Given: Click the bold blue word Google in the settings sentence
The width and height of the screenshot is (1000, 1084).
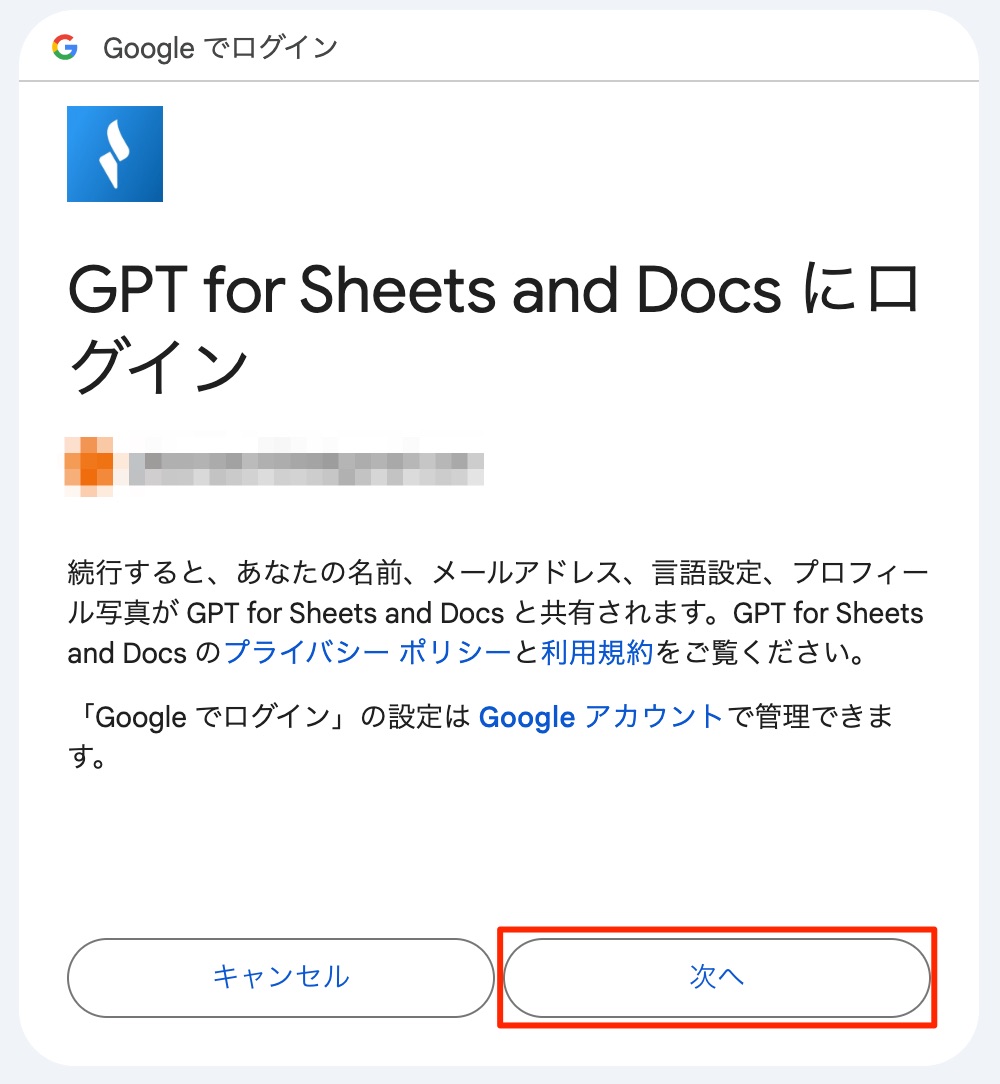Looking at the screenshot, I should (x=527, y=717).
